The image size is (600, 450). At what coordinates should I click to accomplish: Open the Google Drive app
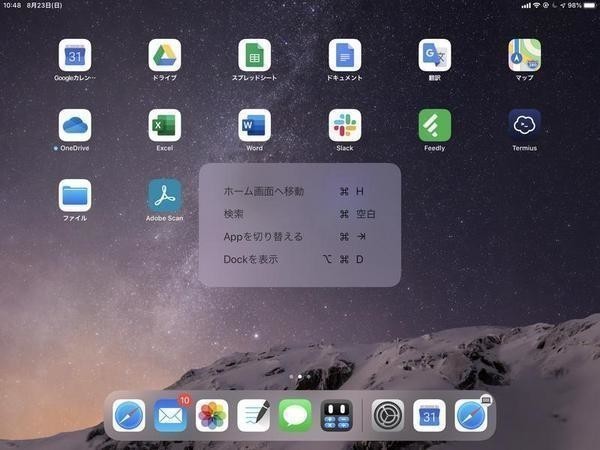tap(165, 55)
